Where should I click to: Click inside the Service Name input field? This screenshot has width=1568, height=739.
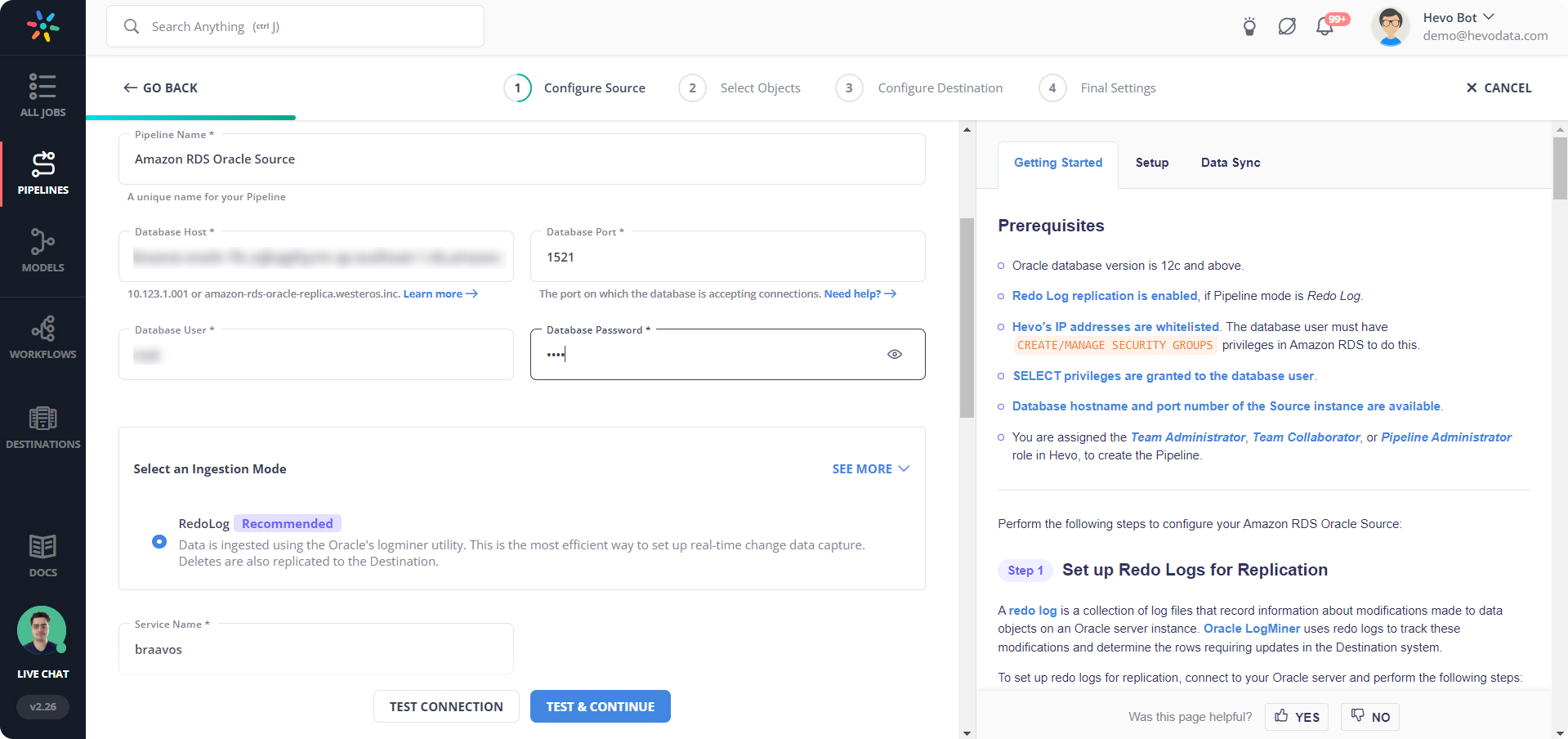[315, 648]
